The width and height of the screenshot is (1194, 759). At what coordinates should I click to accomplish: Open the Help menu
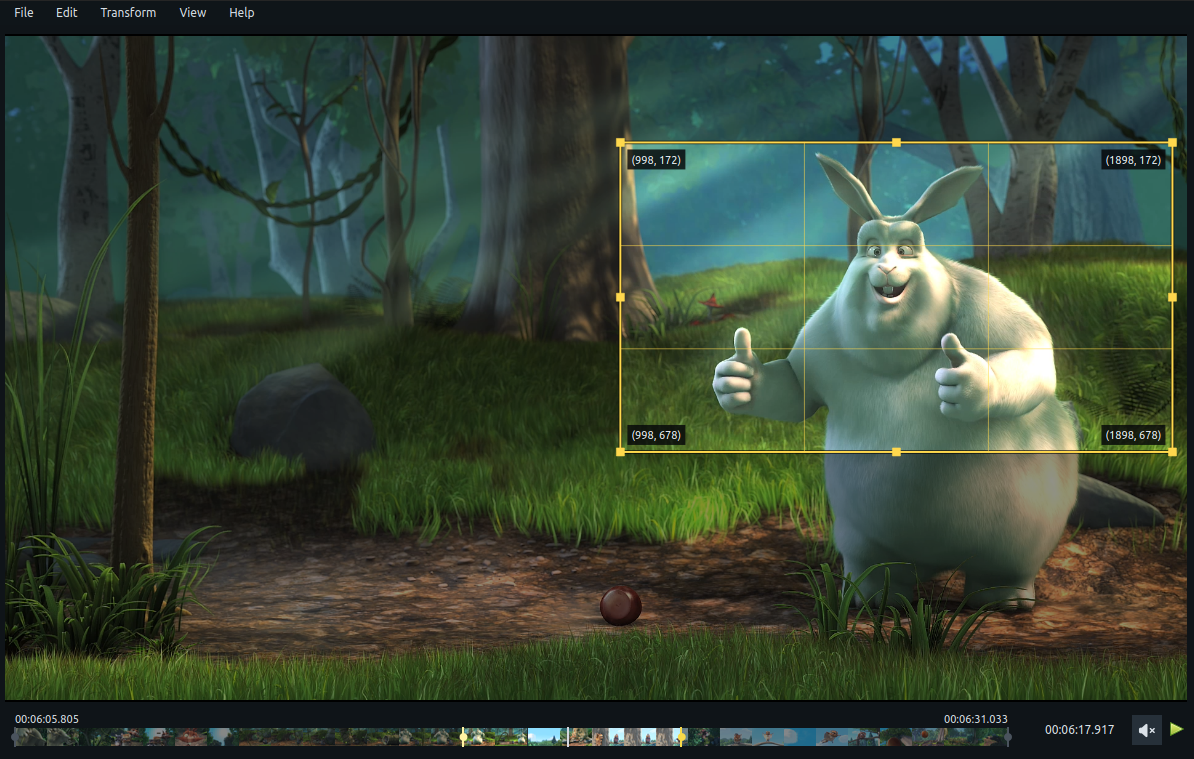point(241,12)
